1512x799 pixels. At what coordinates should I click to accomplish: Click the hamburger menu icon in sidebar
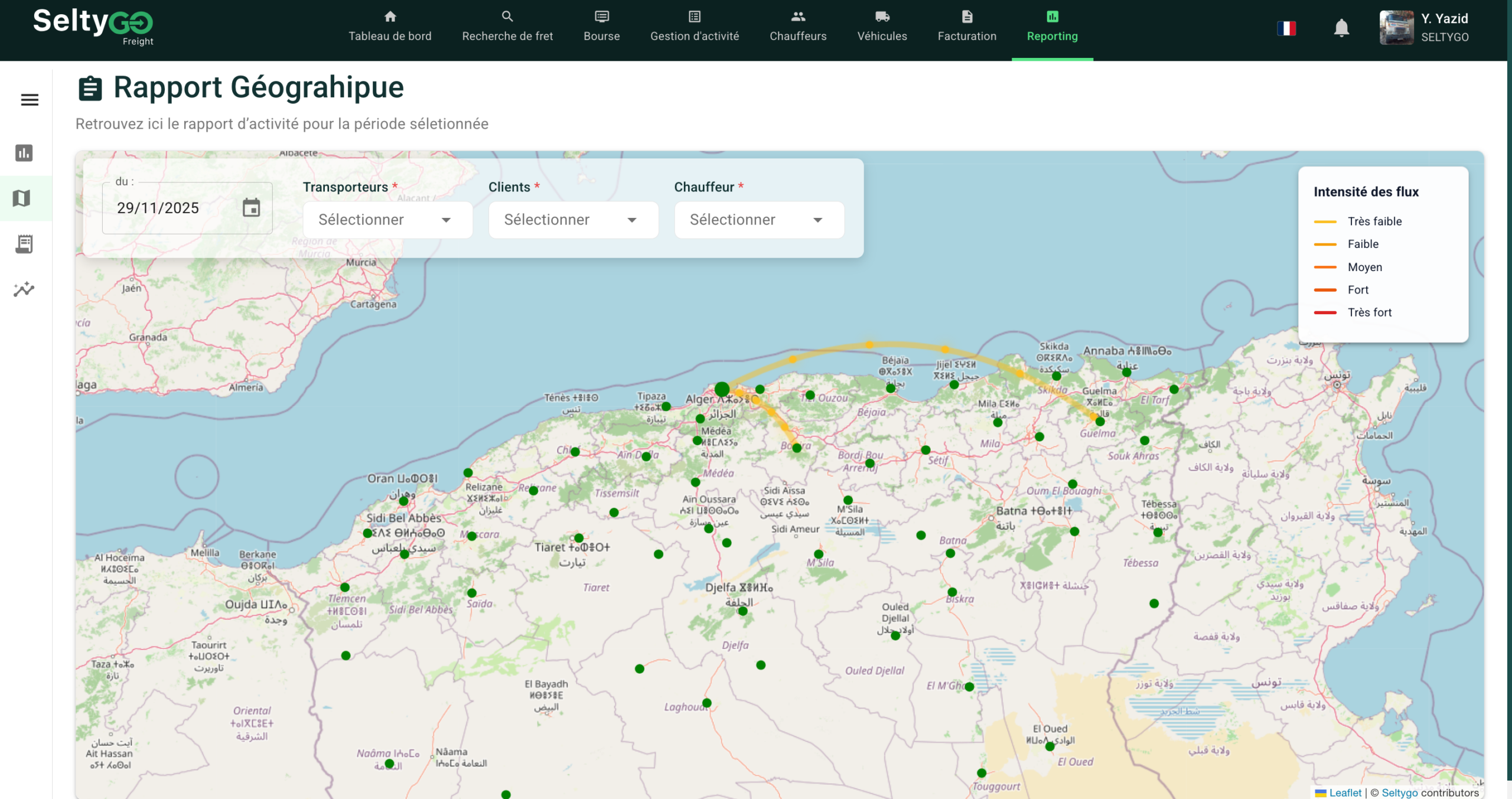30,100
